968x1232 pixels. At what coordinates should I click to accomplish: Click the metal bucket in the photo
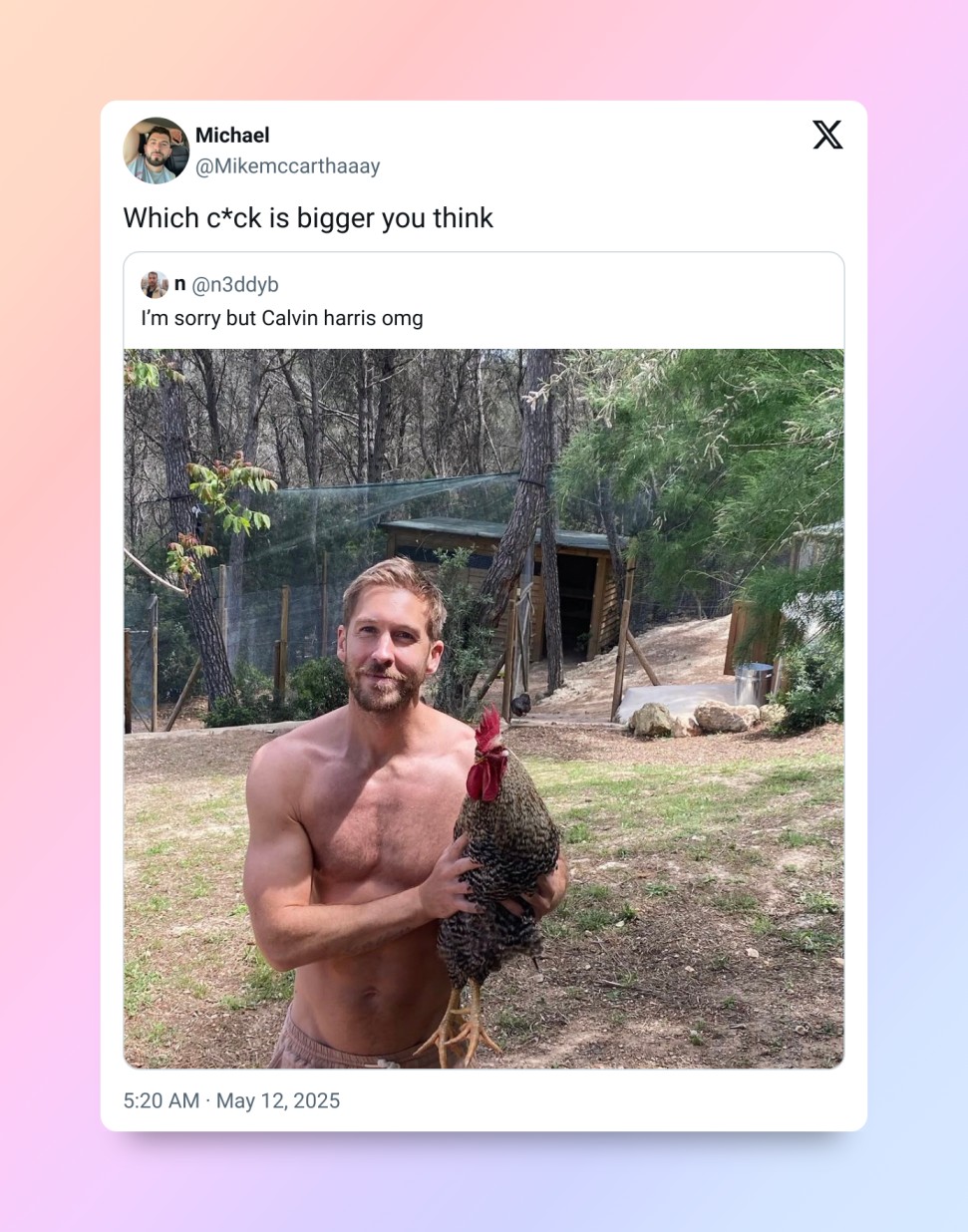[x=753, y=684]
